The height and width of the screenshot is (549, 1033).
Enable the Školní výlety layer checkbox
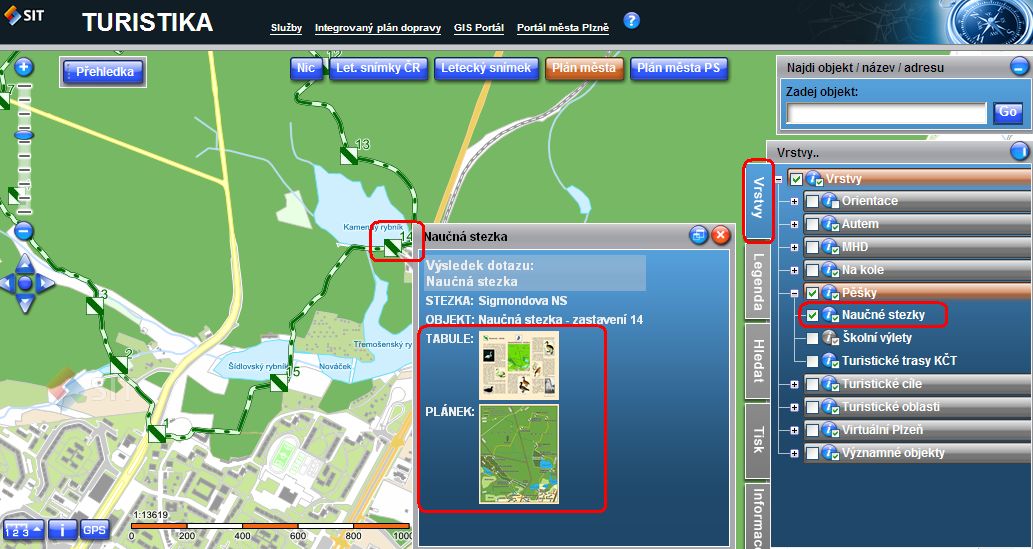click(x=813, y=338)
